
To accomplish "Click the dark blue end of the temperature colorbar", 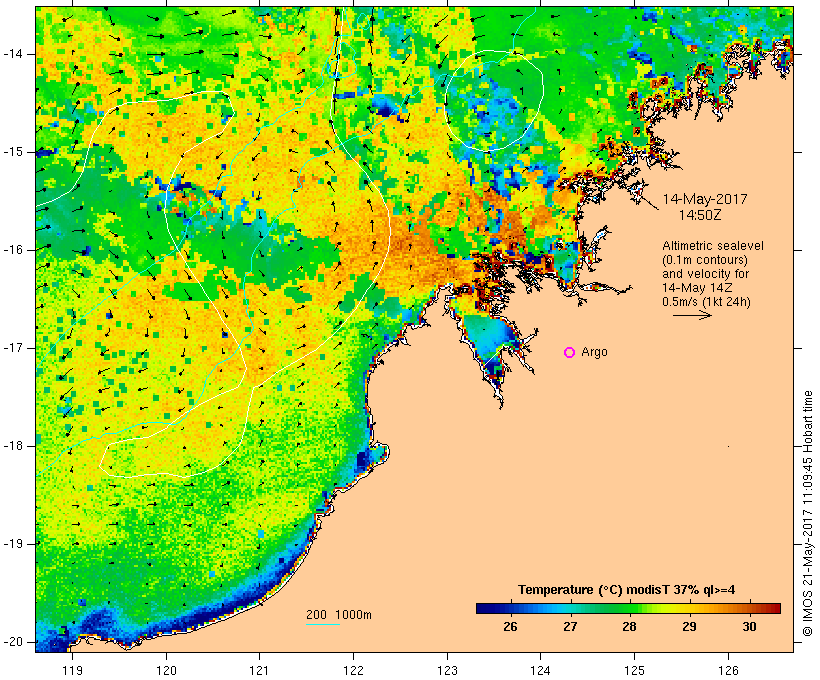I will 484,608.
